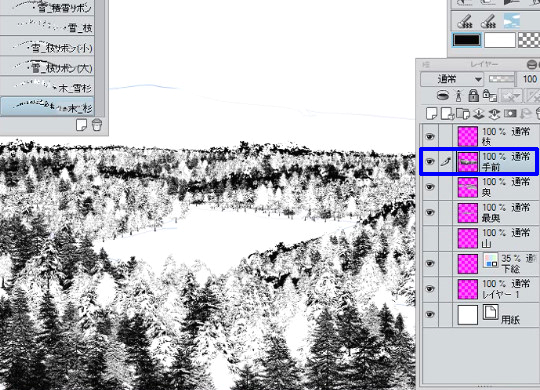
Task: Click the clip to layer below icon
Action: click(x=443, y=95)
